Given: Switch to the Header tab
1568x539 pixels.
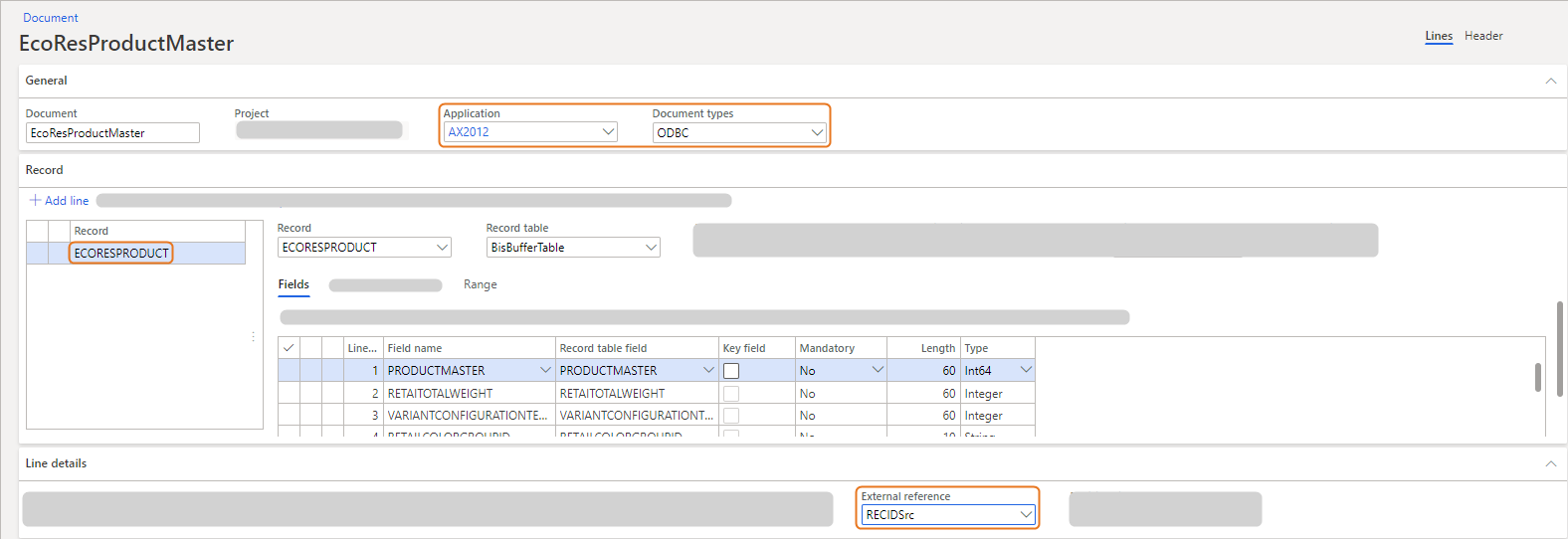Looking at the screenshot, I should coord(1482,36).
